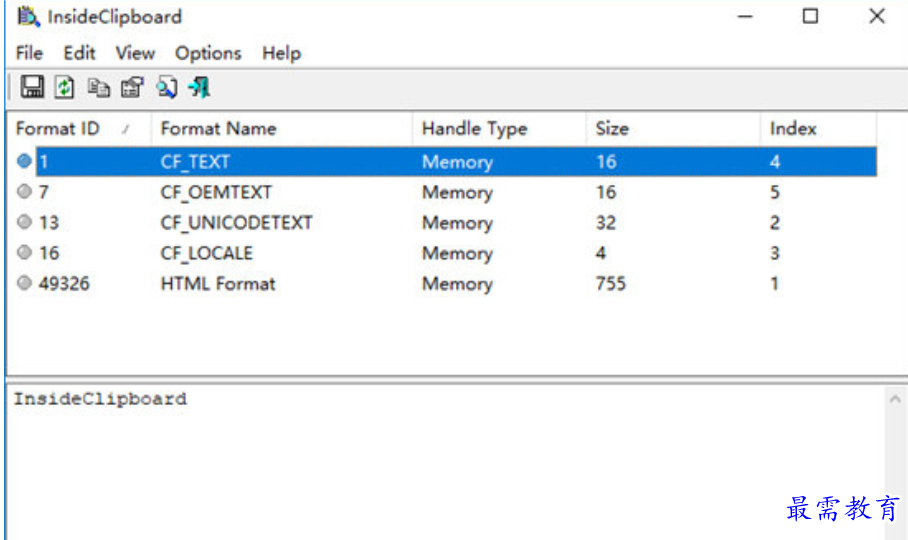Screen dimensions: 908x540
Task: Click the Refresh toolbar icon
Action: point(64,87)
